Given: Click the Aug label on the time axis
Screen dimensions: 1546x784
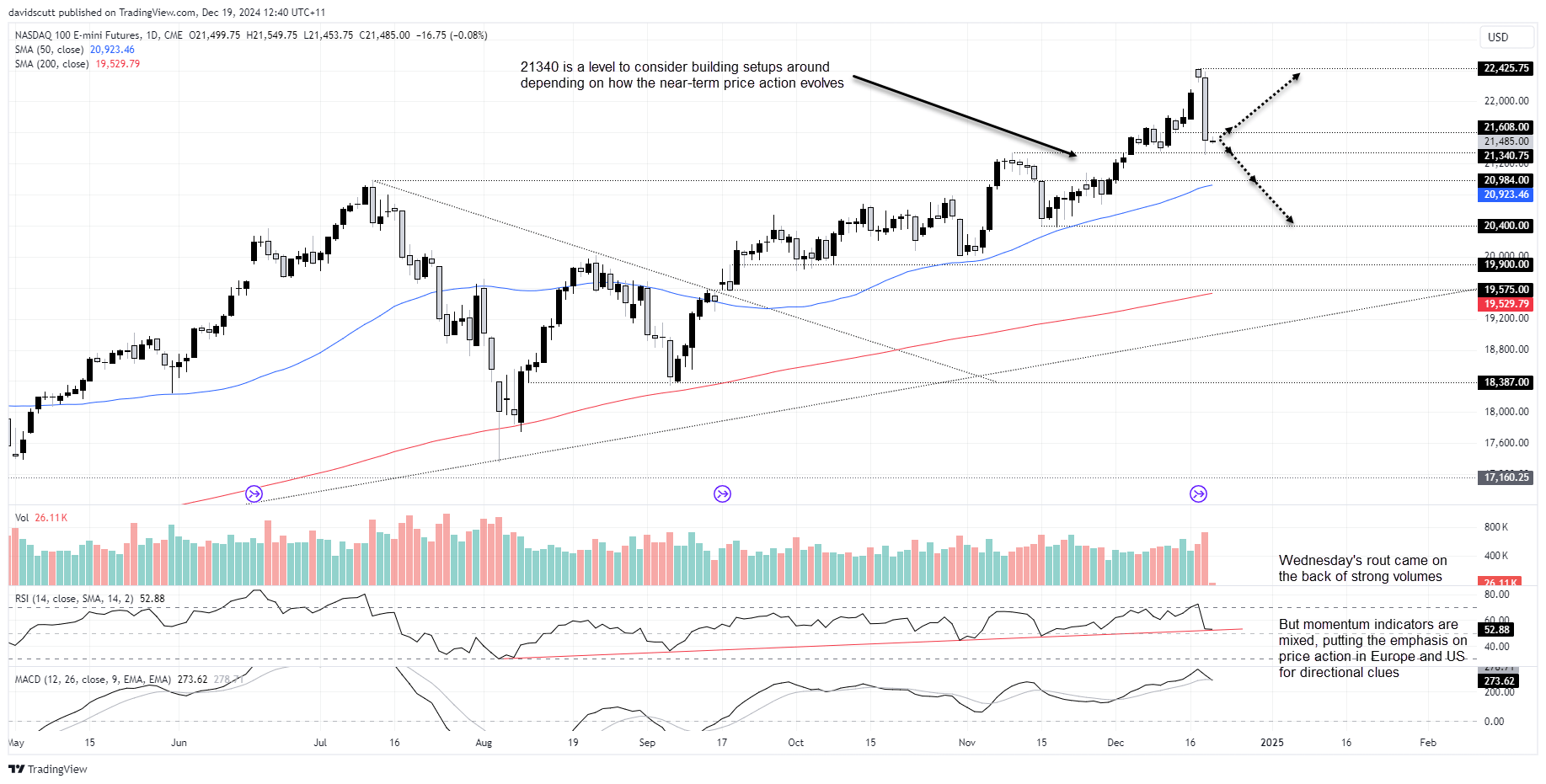Looking at the screenshot, I should tap(484, 743).
